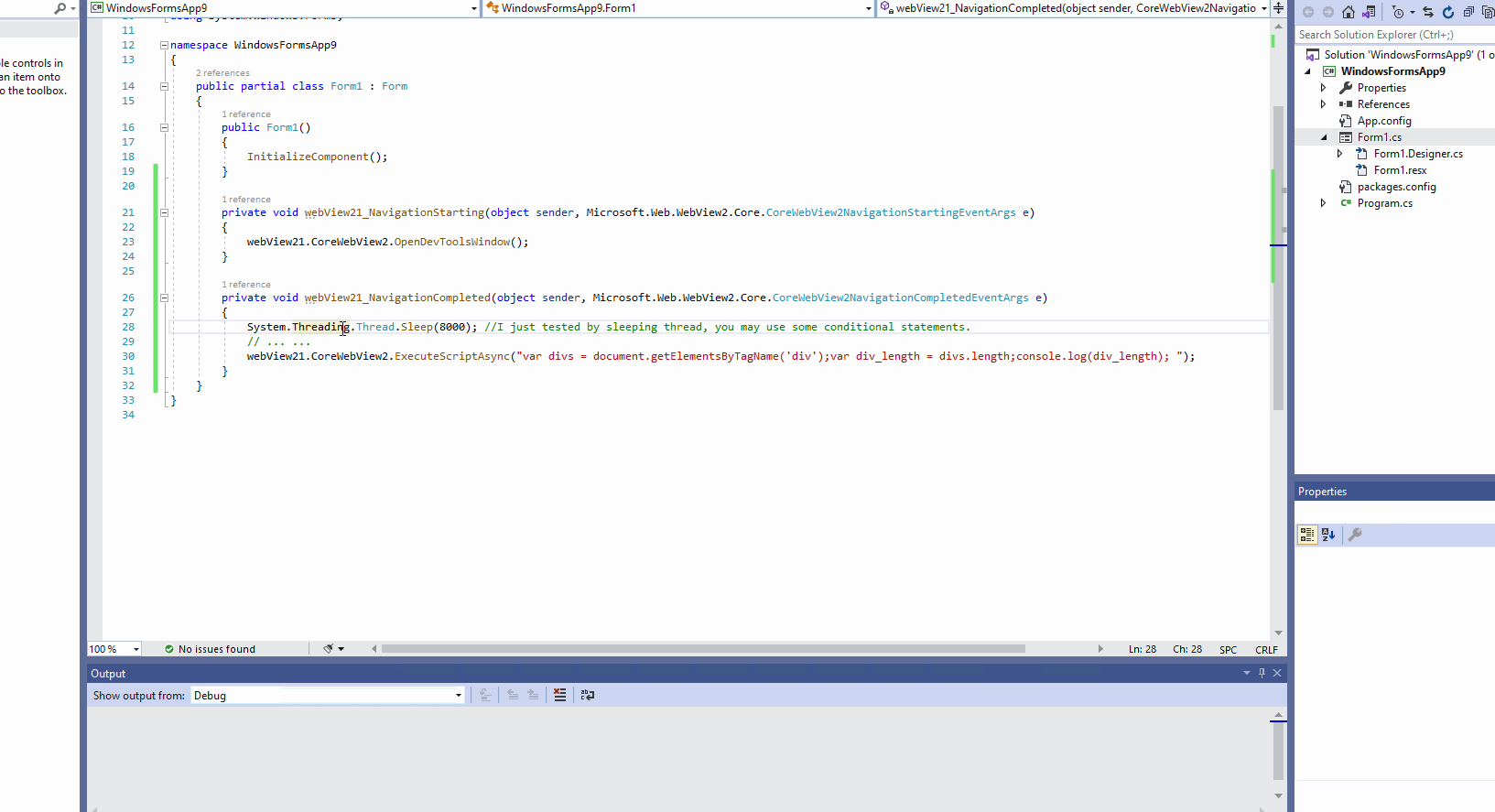Click the editor horizontal scrollbar thumb
The height and width of the screenshot is (812, 1495).
(703, 649)
